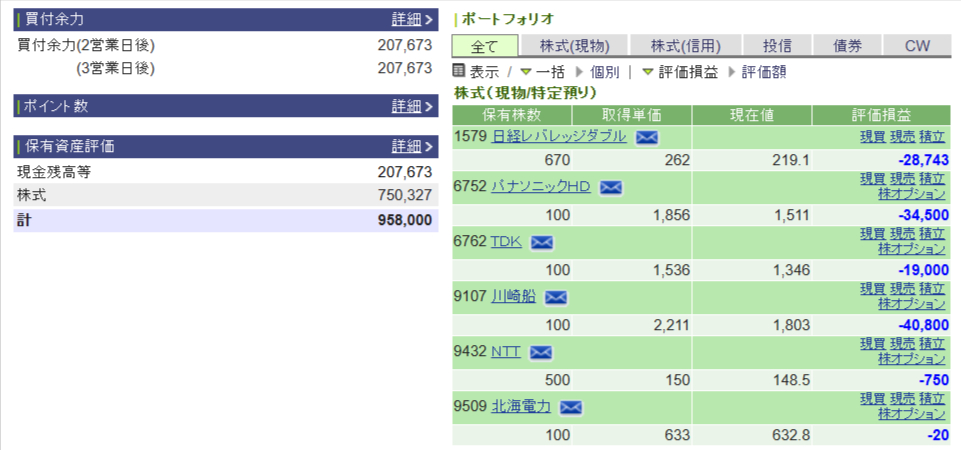The image size is (961, 450).
Task: Click the 取得単価 column header
Action: tap(632, 115)
